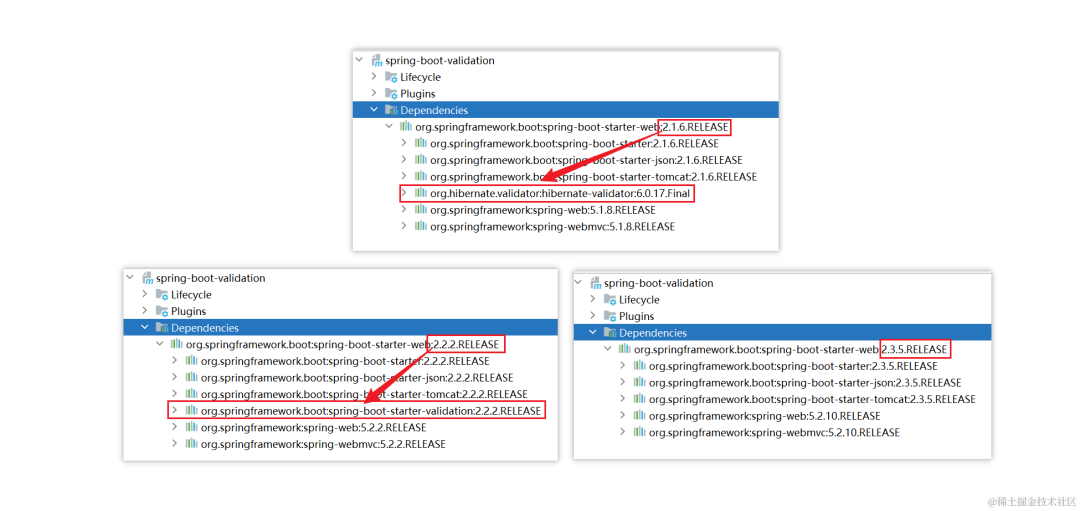This screenshot has width=1080, height=511.
Task: Select the text org.hibernate.validator:hibernate-validator:6.0.17.Final
Action: pos(560,194)
